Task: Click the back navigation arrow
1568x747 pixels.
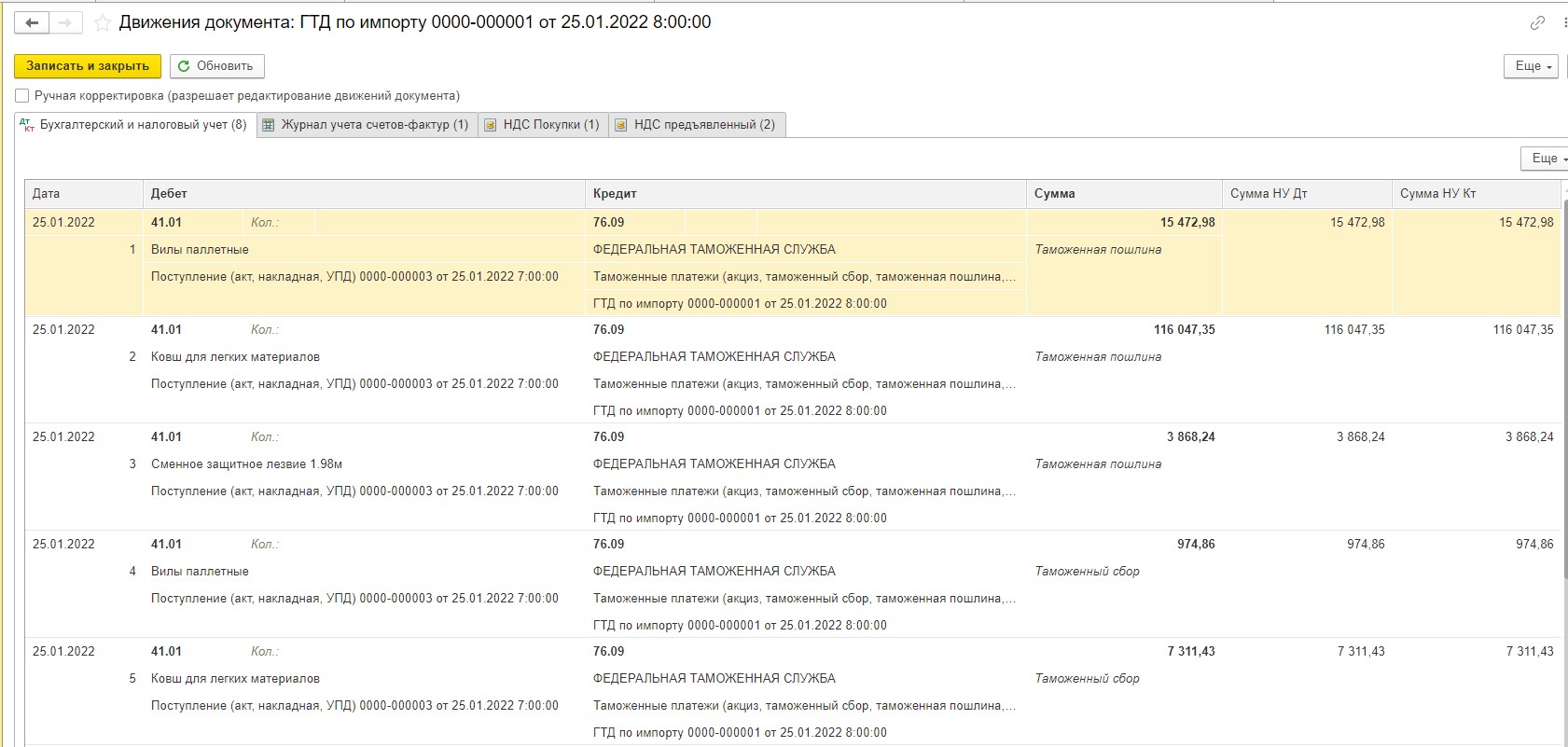Action: tap(32, 22)
